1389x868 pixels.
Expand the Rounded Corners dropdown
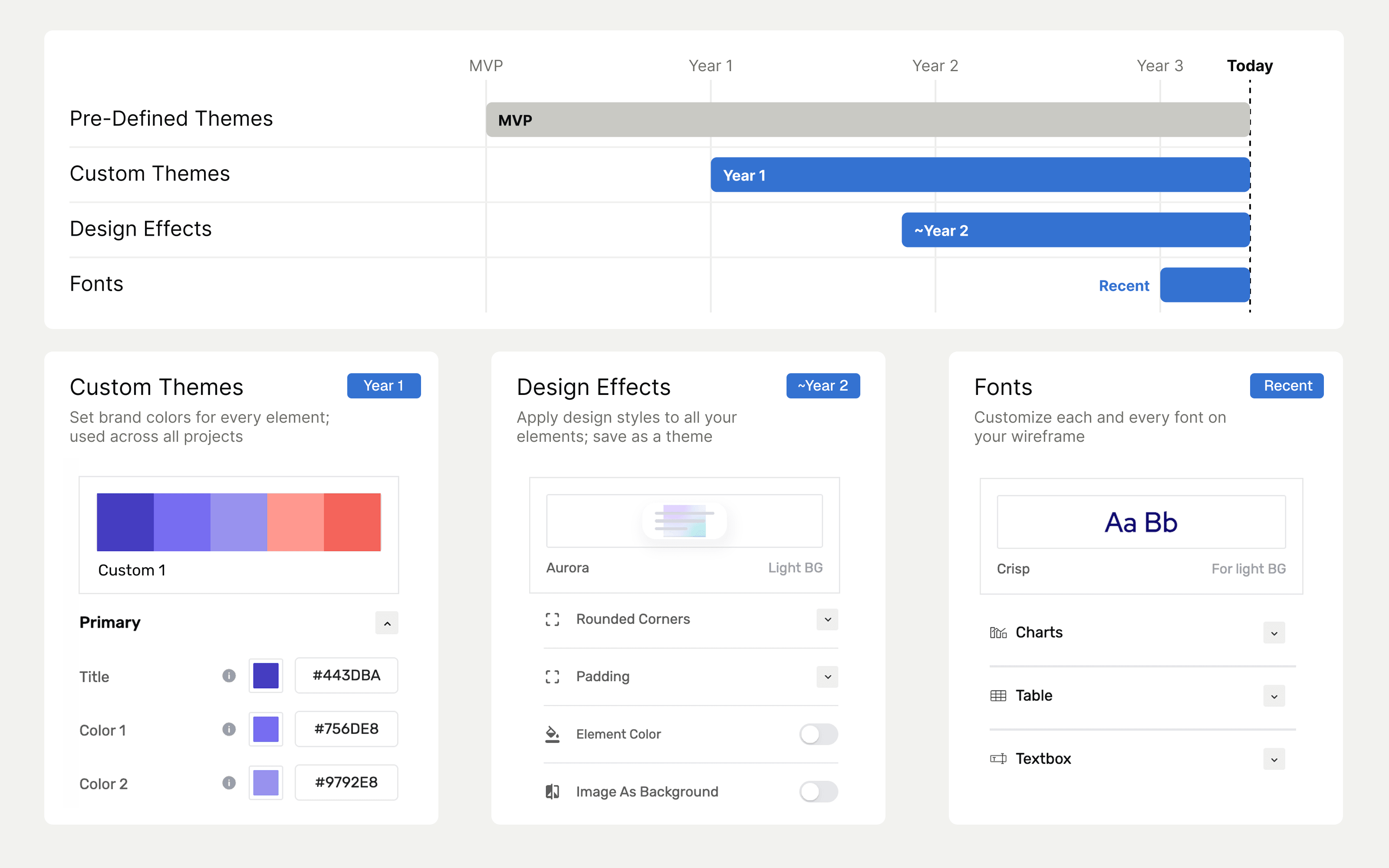click(827, 619)
